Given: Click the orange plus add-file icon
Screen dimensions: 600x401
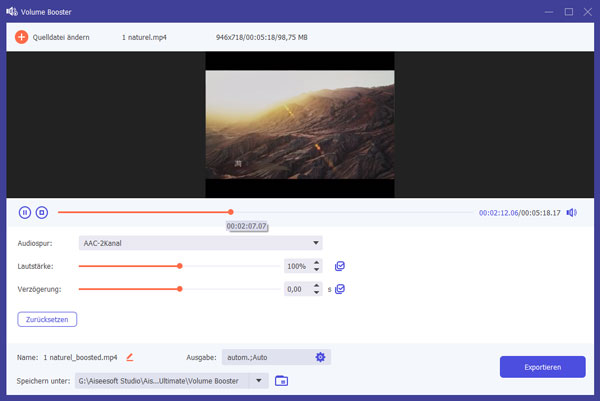Looking at the screenshot, I should (x=22, y=37).
